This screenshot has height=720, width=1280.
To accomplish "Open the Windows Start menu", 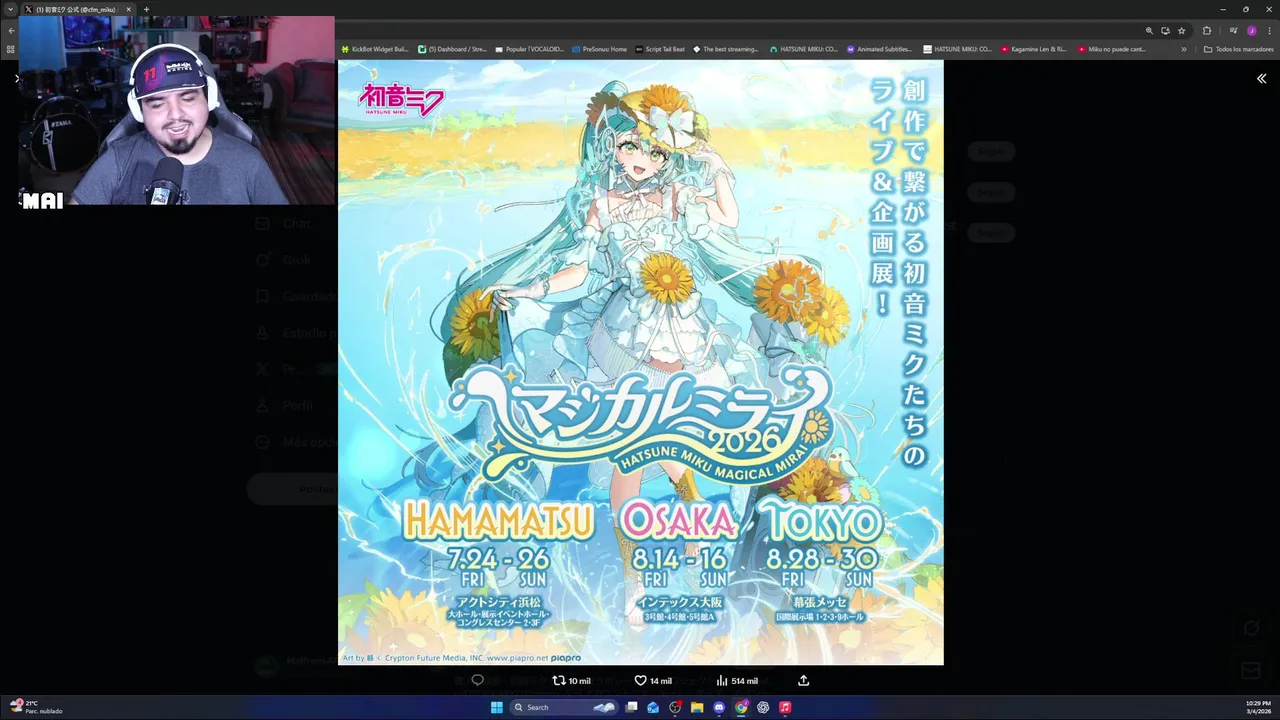I will [x=497, y=707].
